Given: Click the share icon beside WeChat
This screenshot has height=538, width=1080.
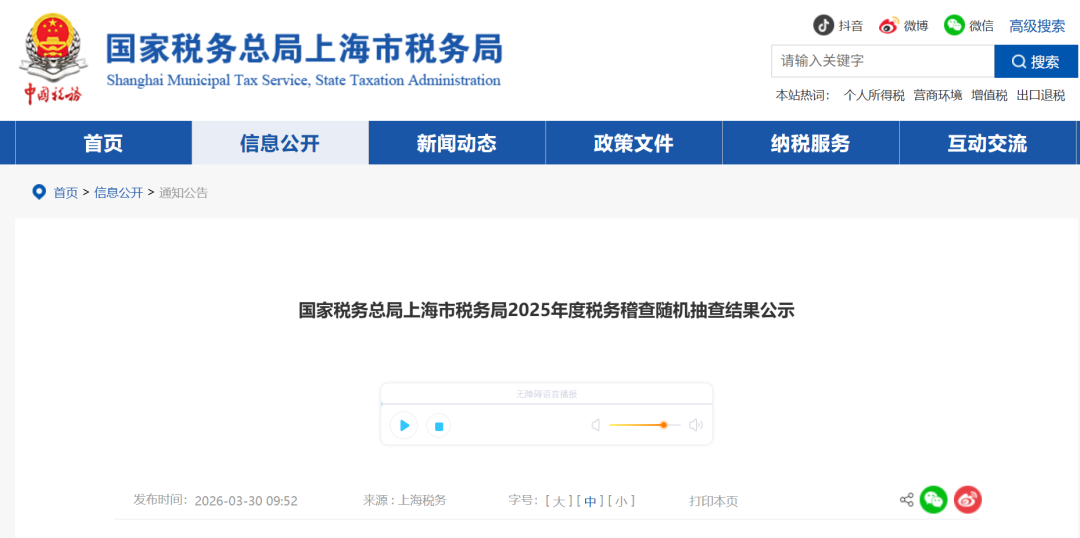Looking at the screenshot, I should tap(906, 500).
